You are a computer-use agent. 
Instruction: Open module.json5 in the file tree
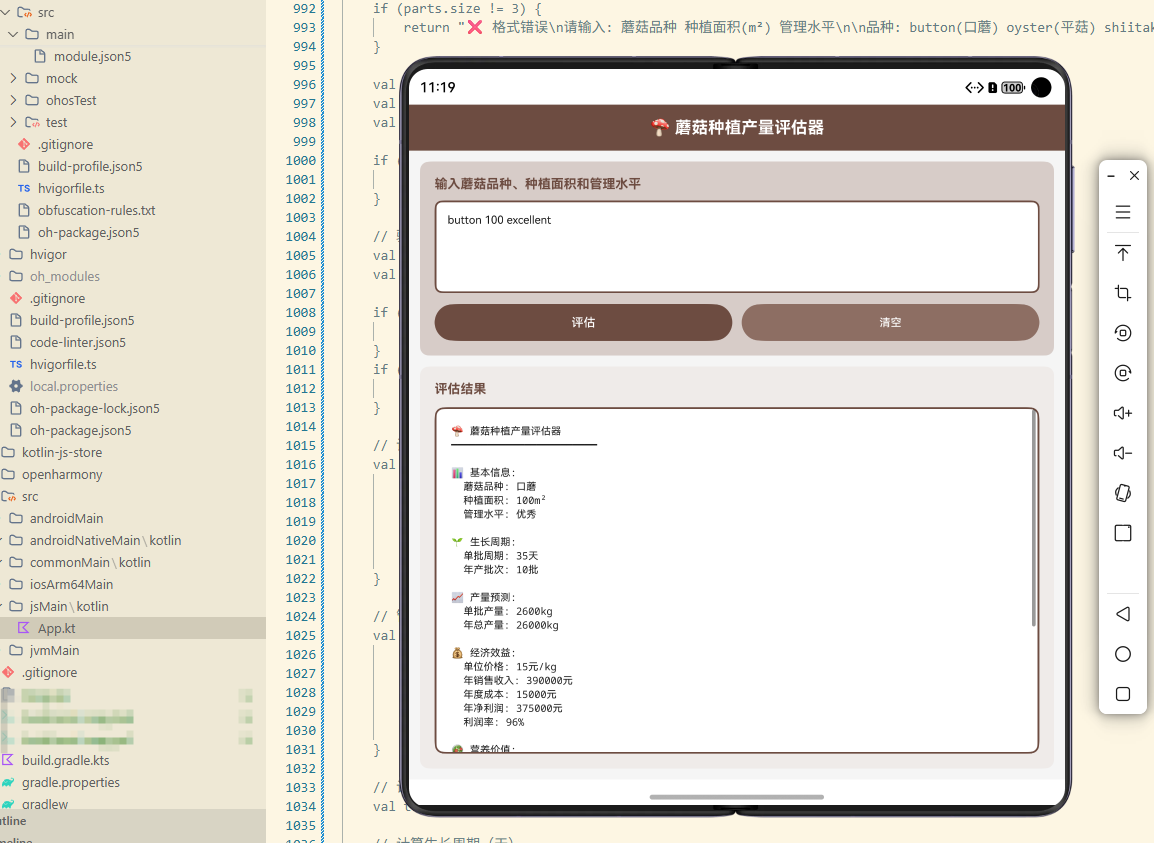92,57
